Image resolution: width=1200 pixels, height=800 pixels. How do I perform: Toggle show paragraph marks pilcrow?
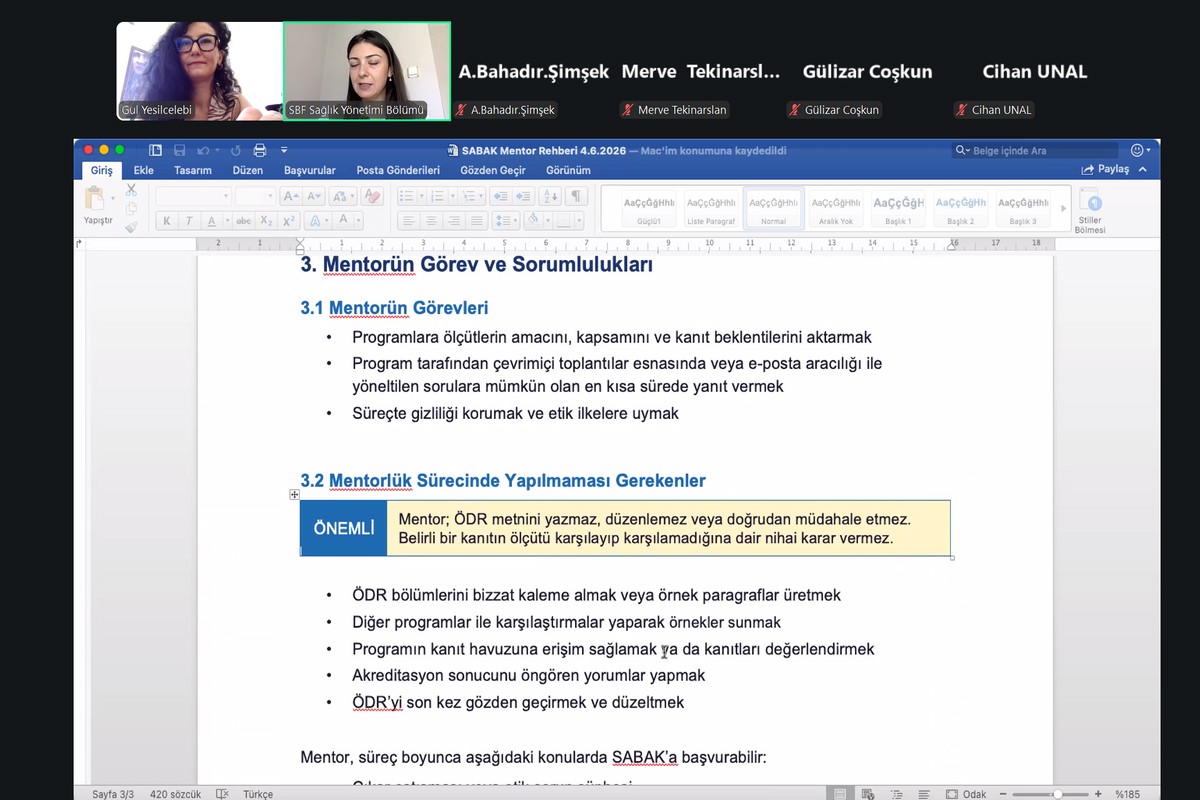(x=576, y=196)
